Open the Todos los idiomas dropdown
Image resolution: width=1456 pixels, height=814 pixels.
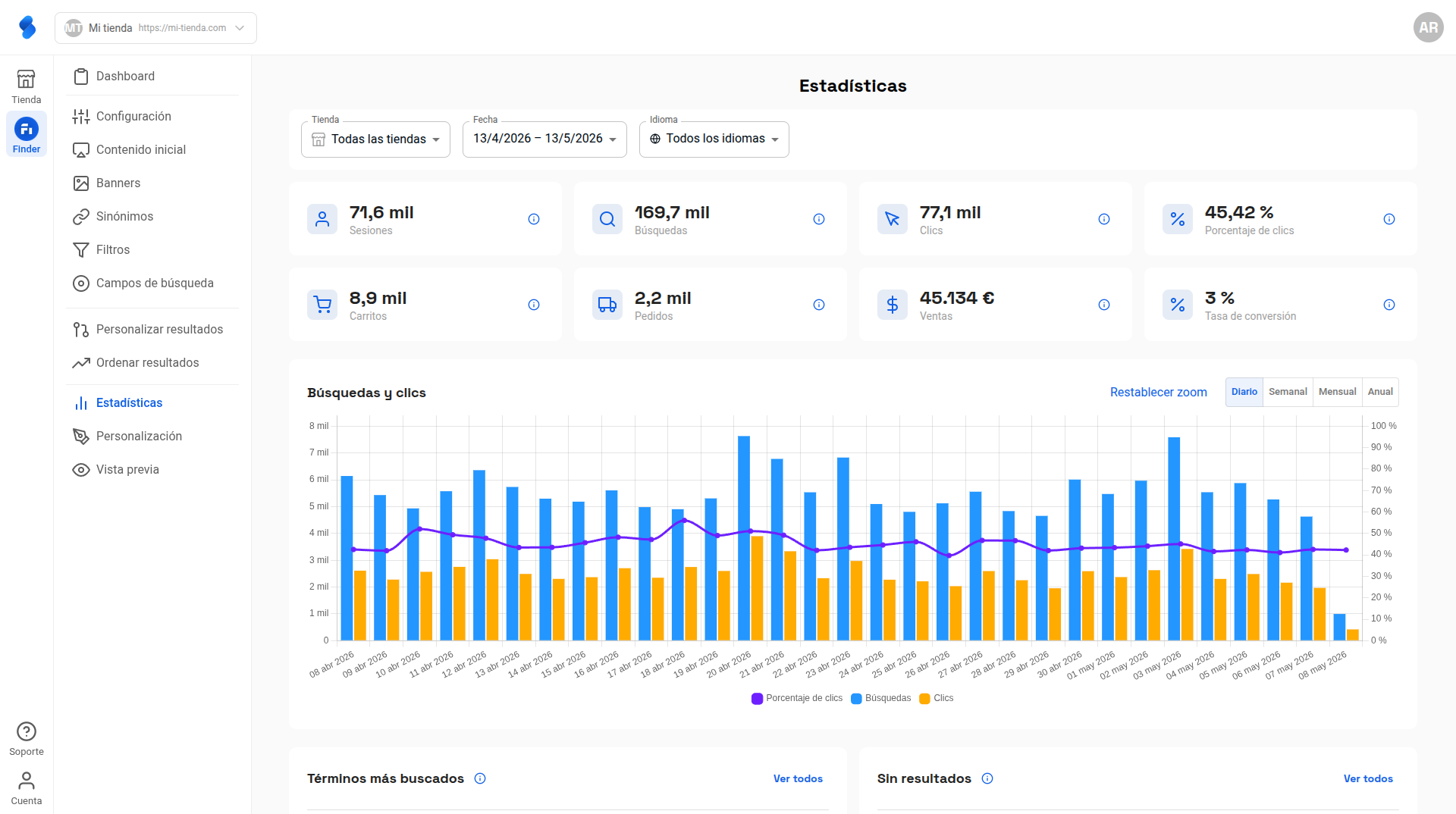click(714, 139)
